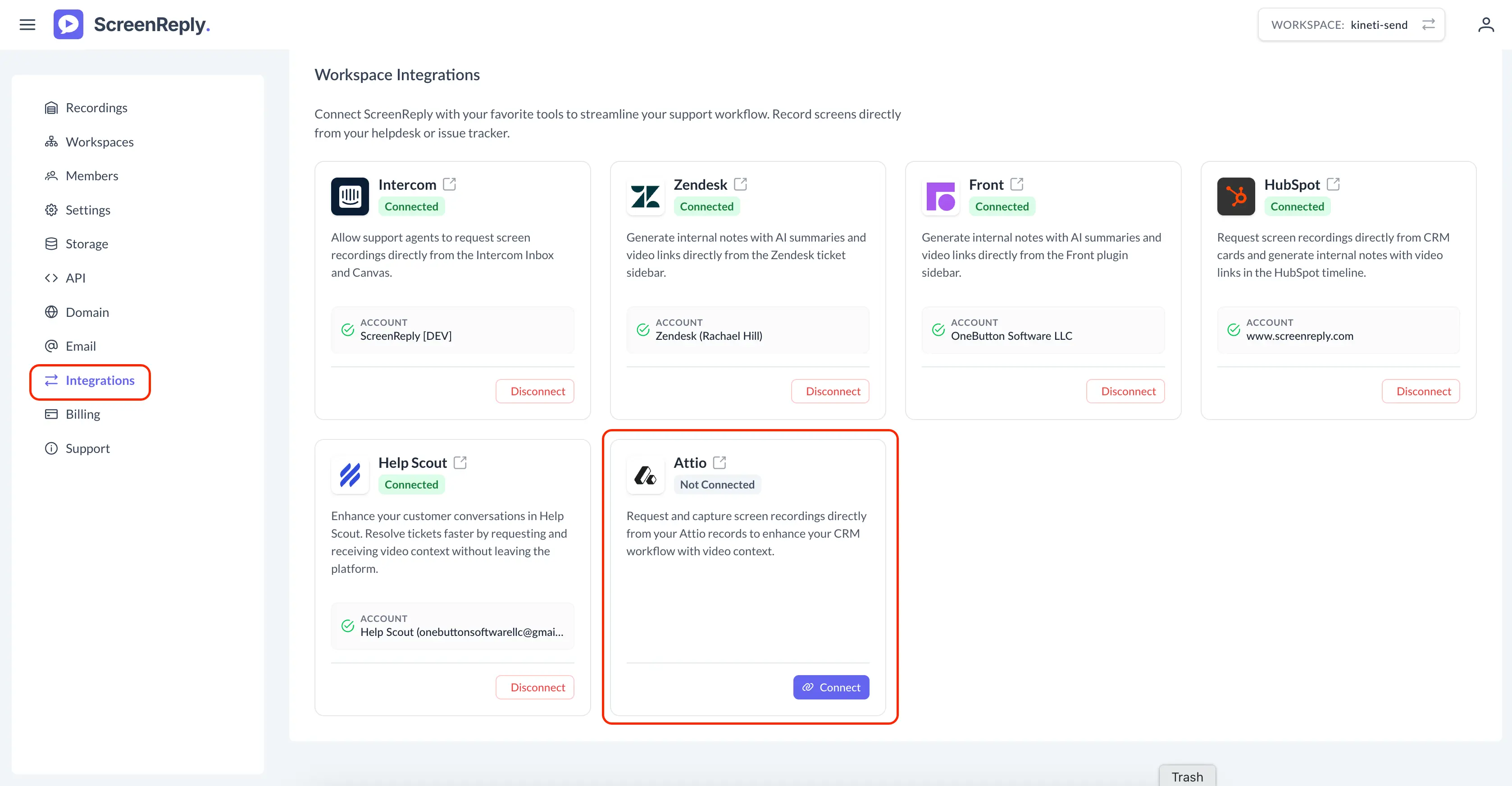Click the Zendesk Connected status badge
Screen dimensions: 1512x786
[707, 206]
